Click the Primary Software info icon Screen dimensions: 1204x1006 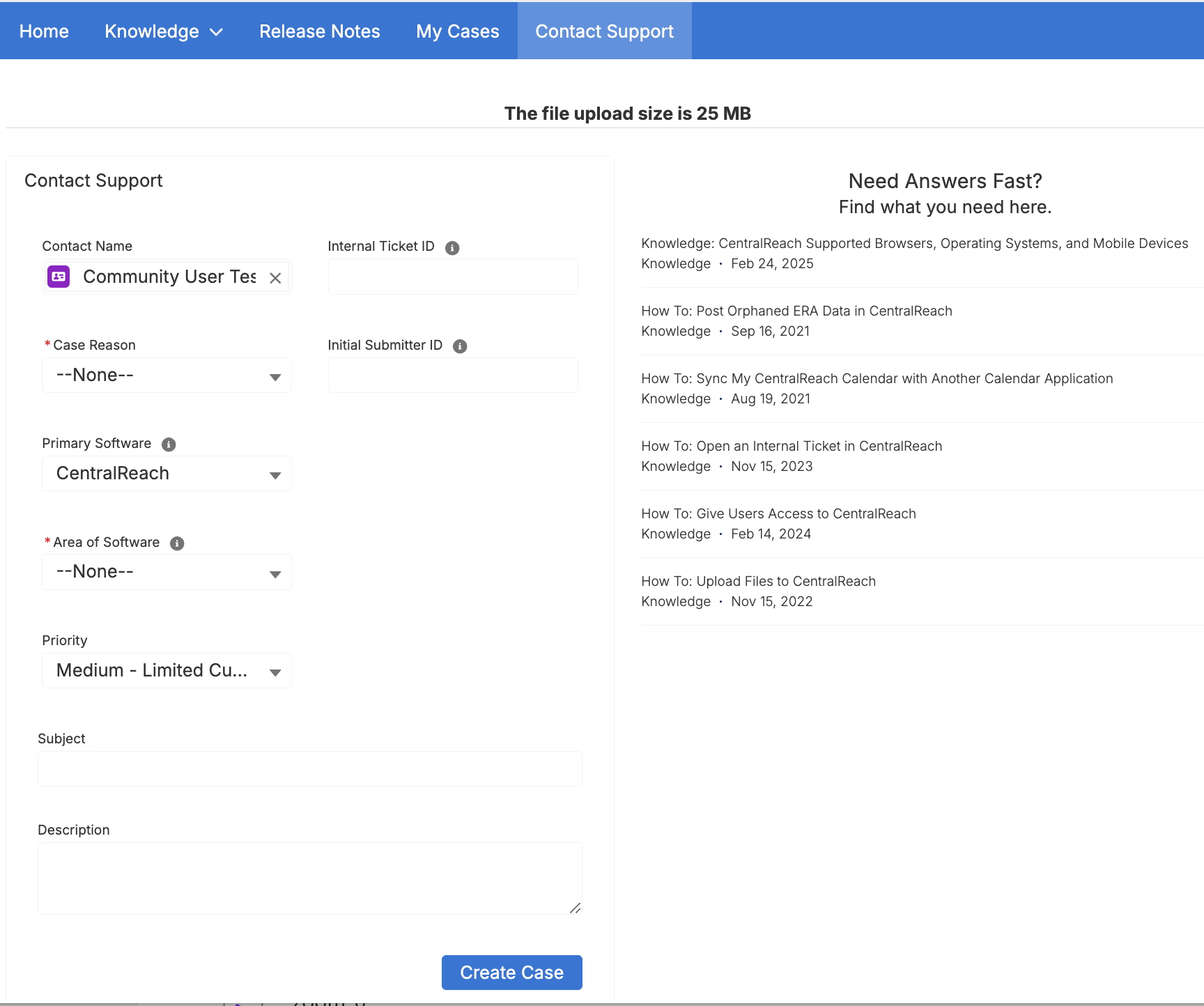coord(169,444)
